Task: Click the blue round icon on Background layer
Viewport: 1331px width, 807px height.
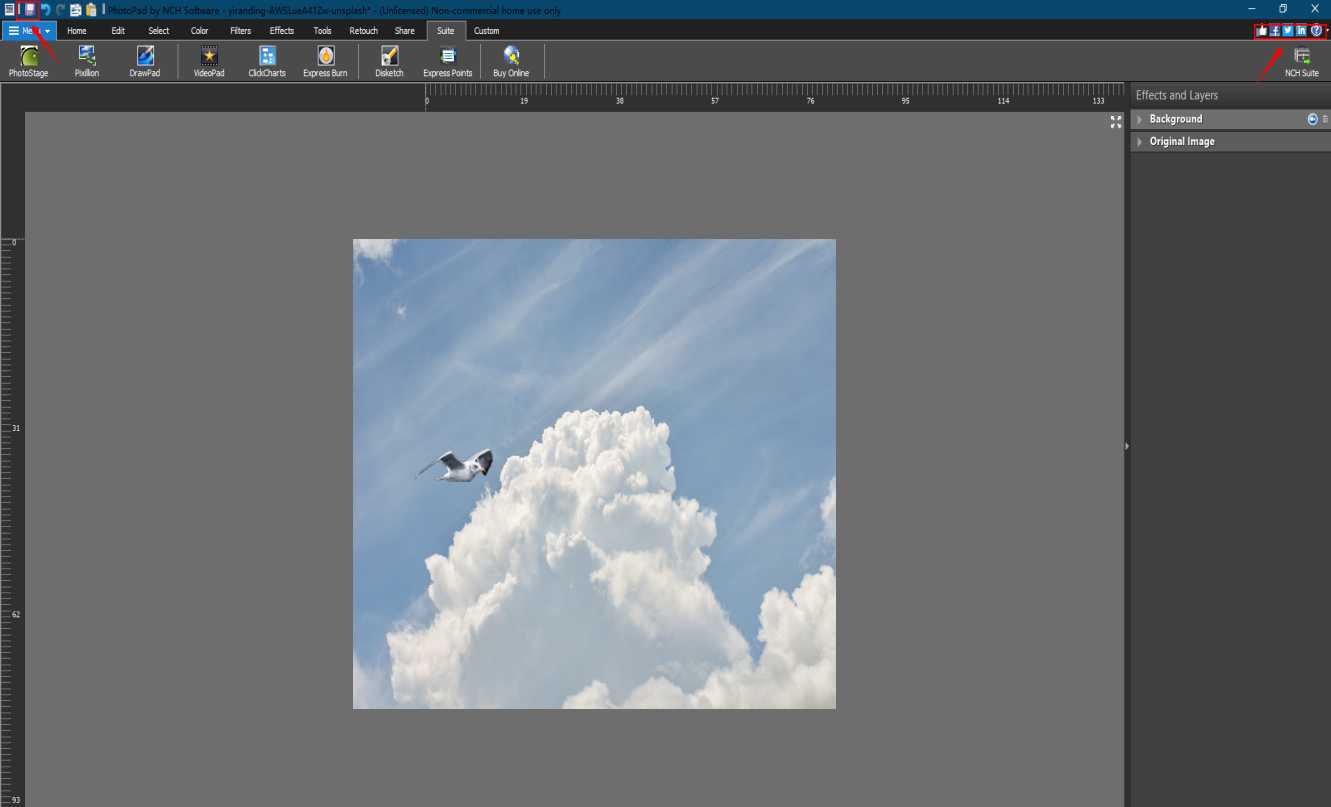Action: coord(1312,119)
